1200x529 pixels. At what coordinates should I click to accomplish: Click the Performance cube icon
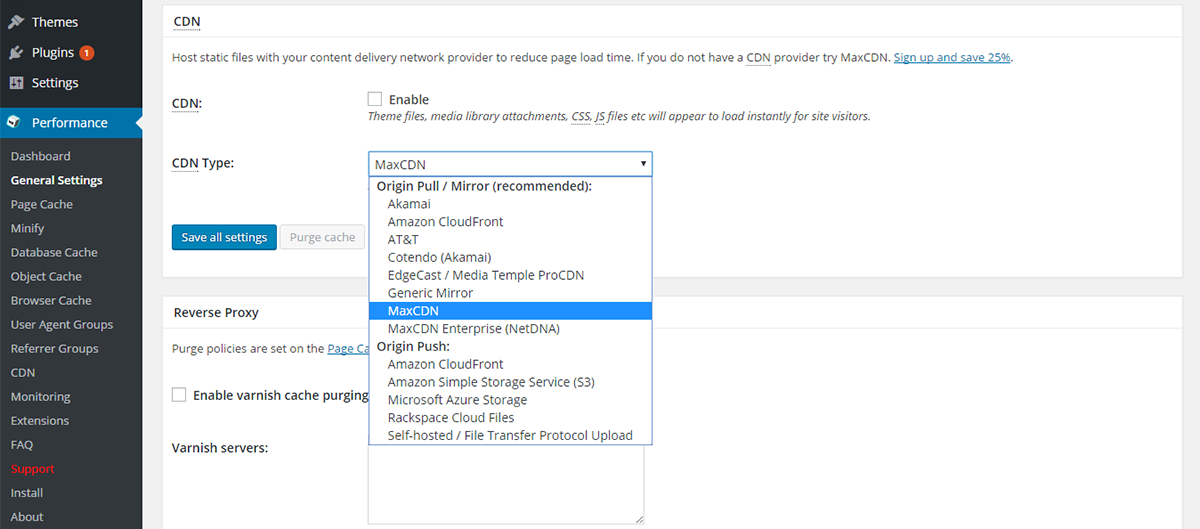tap(15, 122)
